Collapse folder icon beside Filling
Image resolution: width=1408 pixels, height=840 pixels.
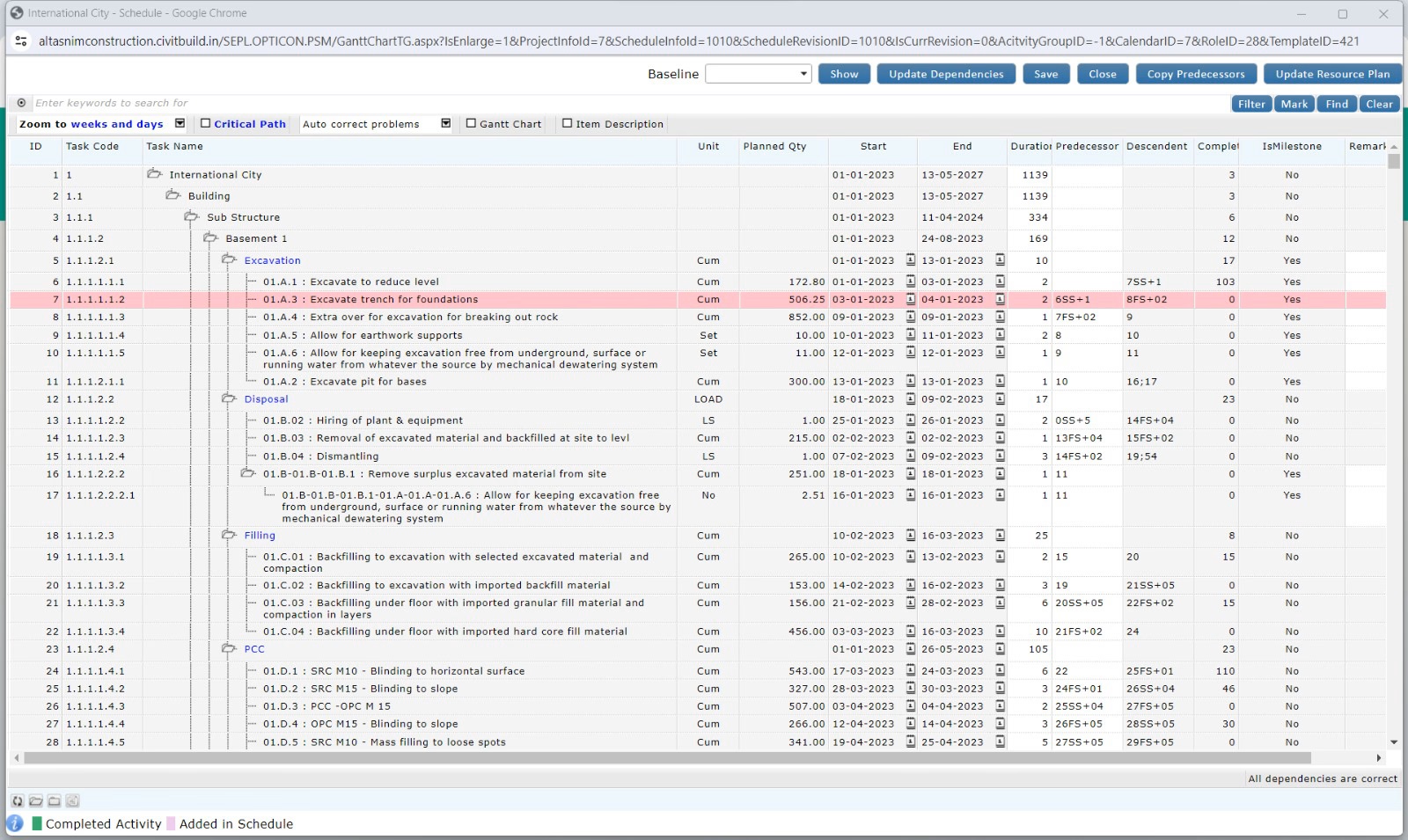click(x=230, y=536)
